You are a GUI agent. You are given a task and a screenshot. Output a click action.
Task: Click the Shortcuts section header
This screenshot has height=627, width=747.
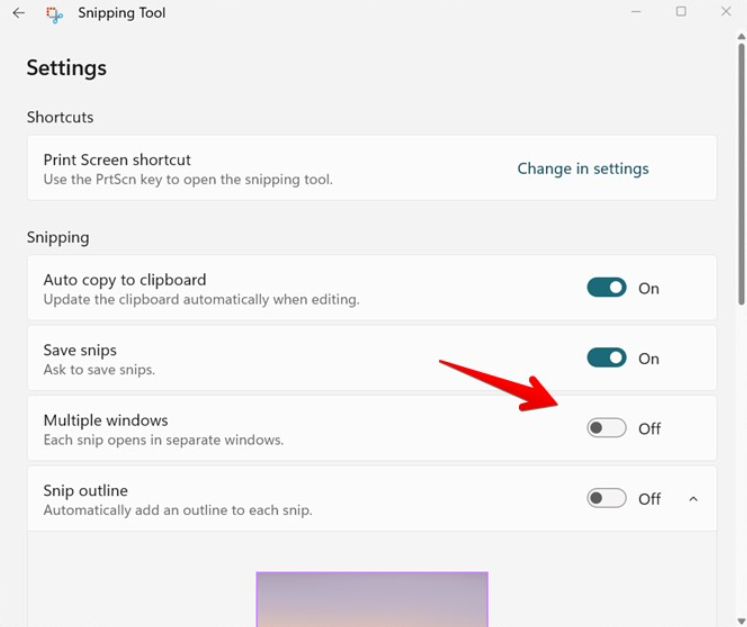tap(60, 117)
